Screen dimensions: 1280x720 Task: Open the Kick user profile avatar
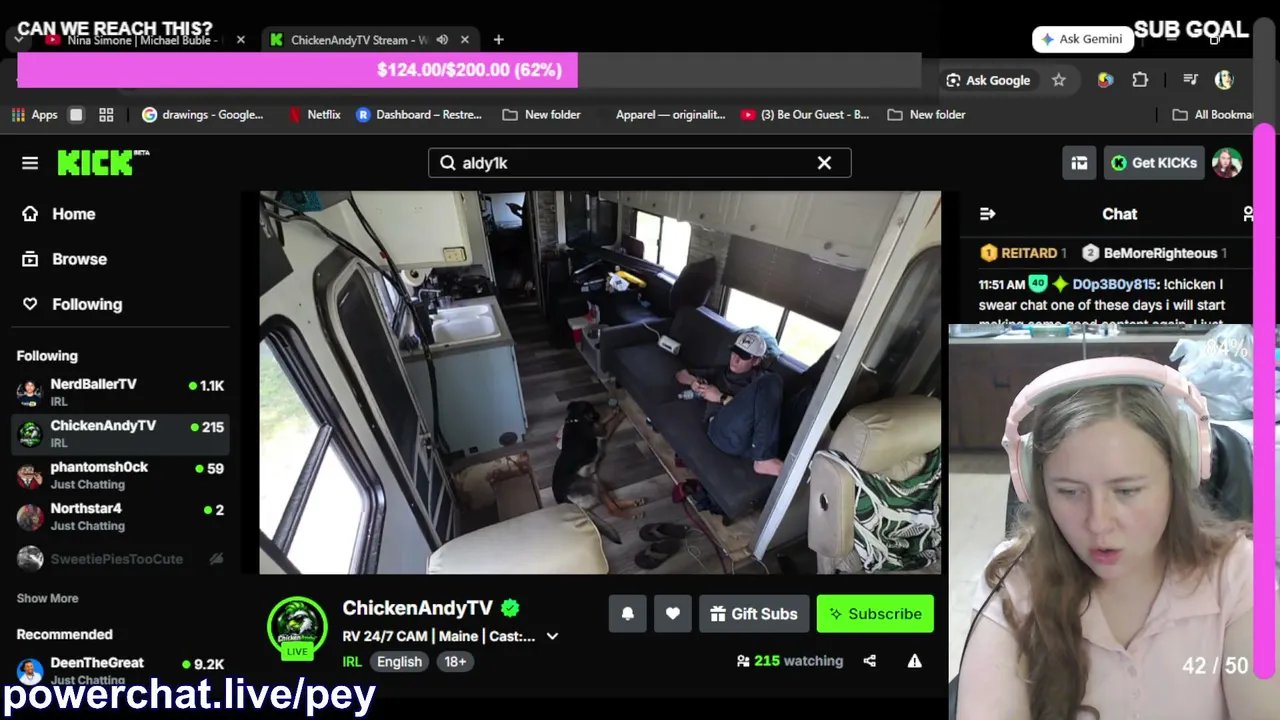pyautogui.click(x=1227, y=163)
